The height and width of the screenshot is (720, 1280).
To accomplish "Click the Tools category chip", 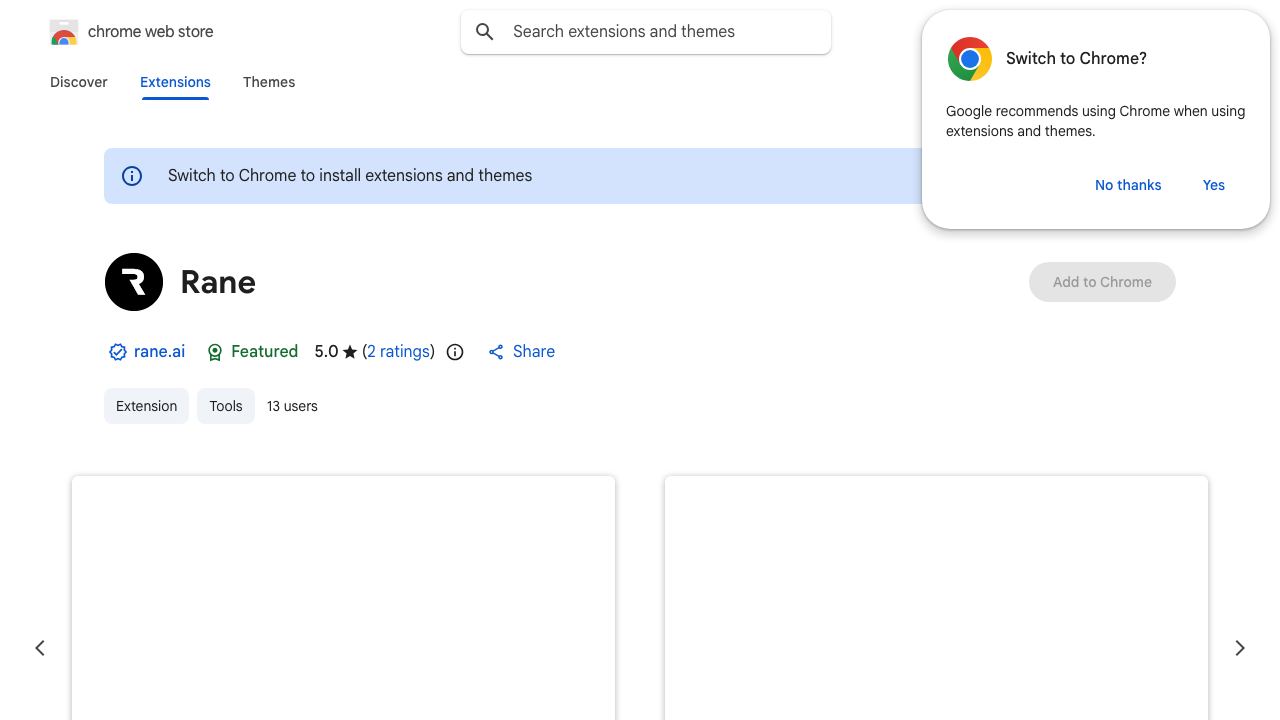I will [226, 406].
